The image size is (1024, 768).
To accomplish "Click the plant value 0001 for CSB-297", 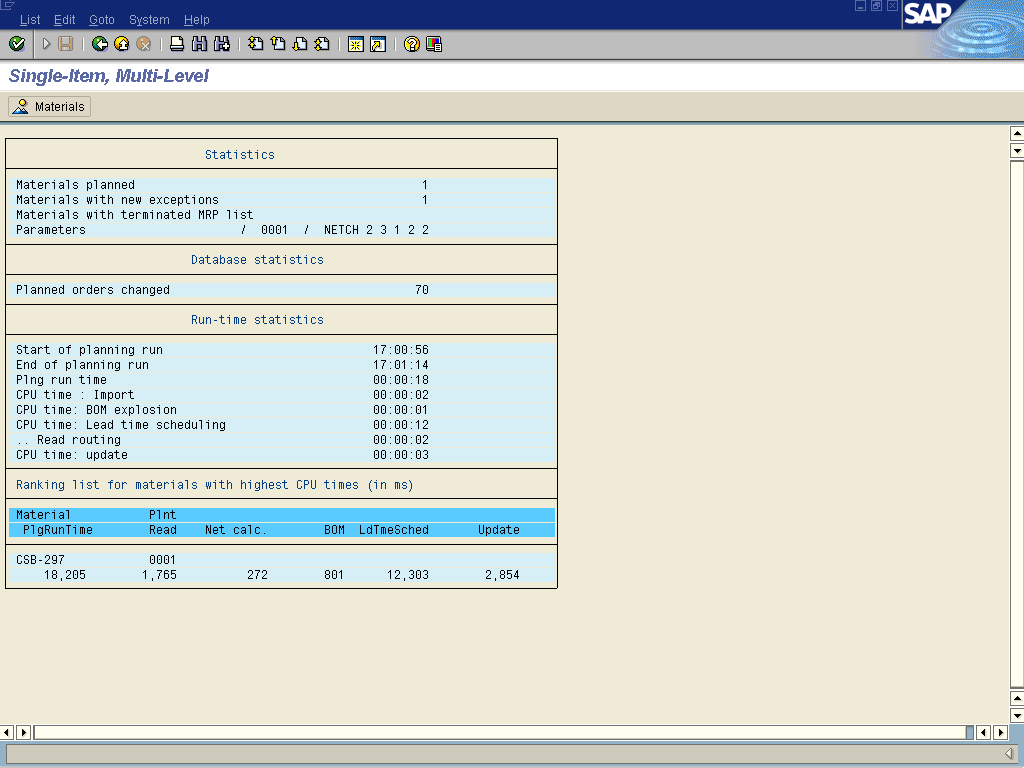I will click(x=163, y=560).
